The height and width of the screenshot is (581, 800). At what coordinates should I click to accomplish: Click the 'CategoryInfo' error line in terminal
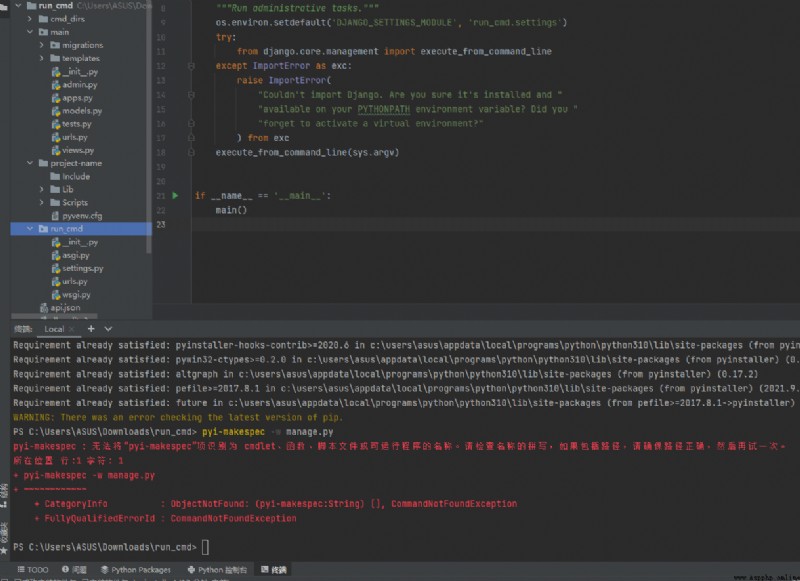coord(276,504)
